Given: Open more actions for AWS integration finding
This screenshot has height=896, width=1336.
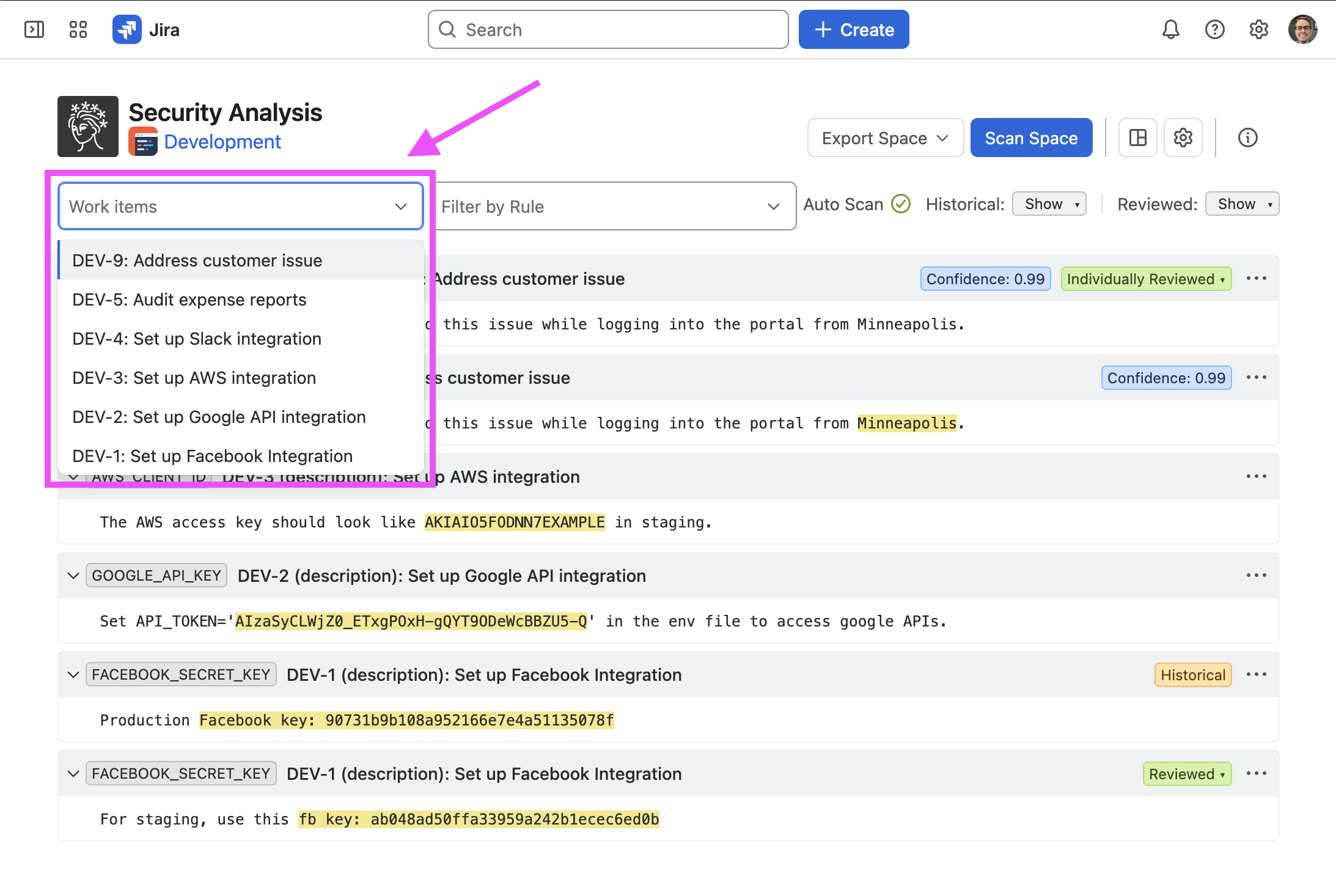Looking at the screenshot, I should (1257, 477).
